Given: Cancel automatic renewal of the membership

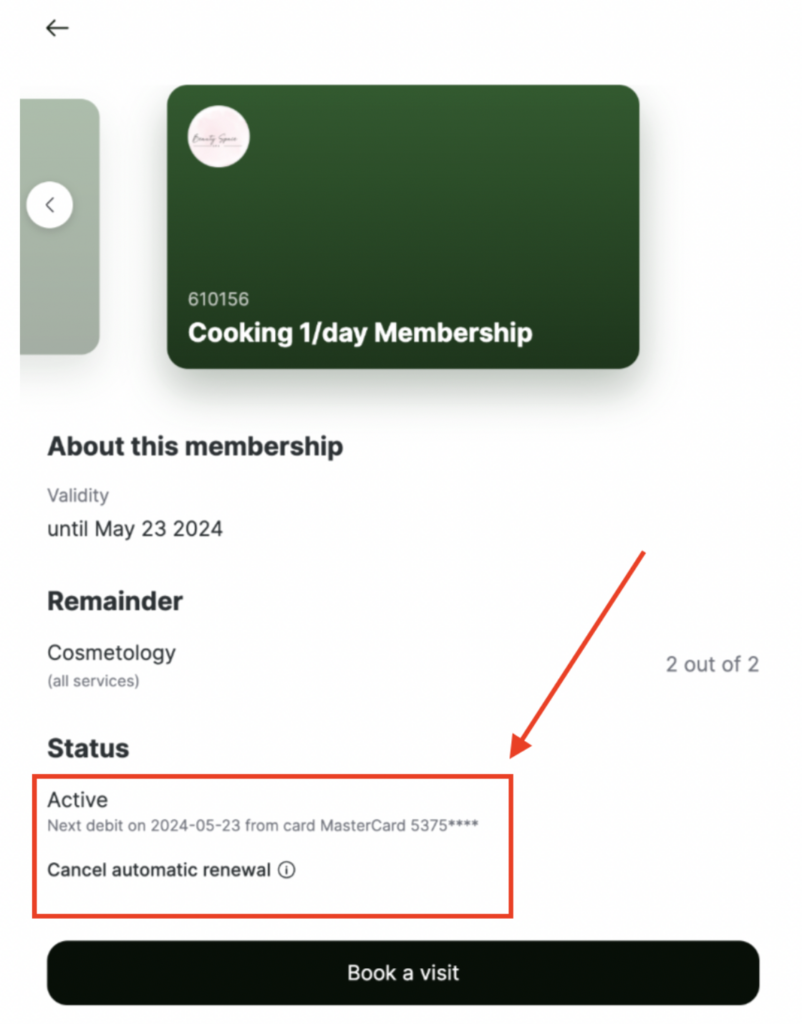Looking at the screenshot, I should click(159, 870).
